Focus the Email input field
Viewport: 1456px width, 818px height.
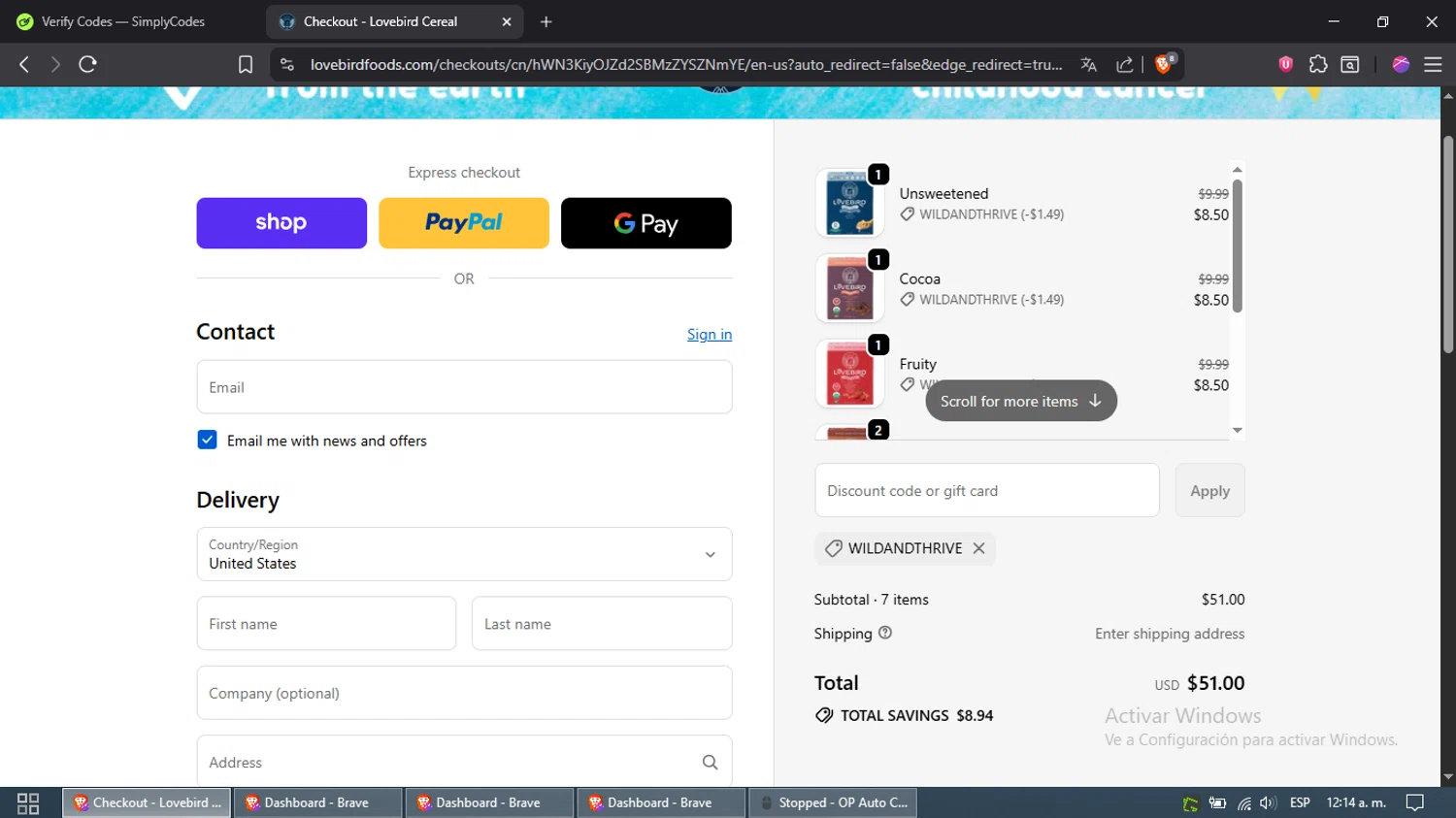(x=464, y=387)
